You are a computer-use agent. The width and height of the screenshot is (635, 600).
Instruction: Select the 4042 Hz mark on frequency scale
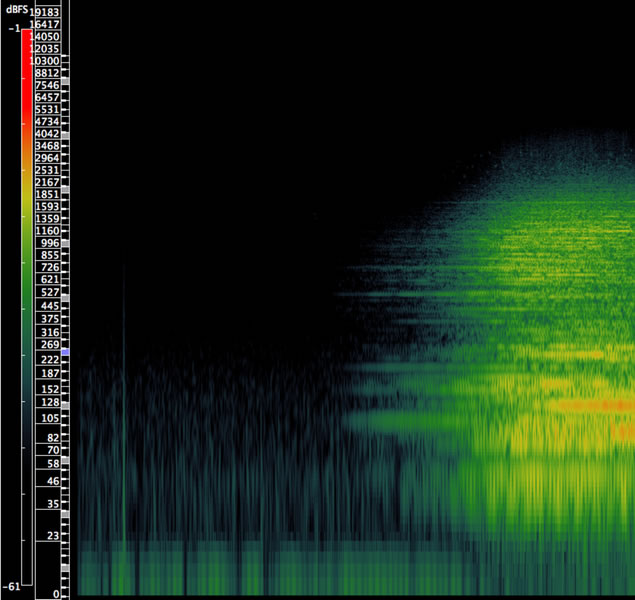tap(47, 134)
